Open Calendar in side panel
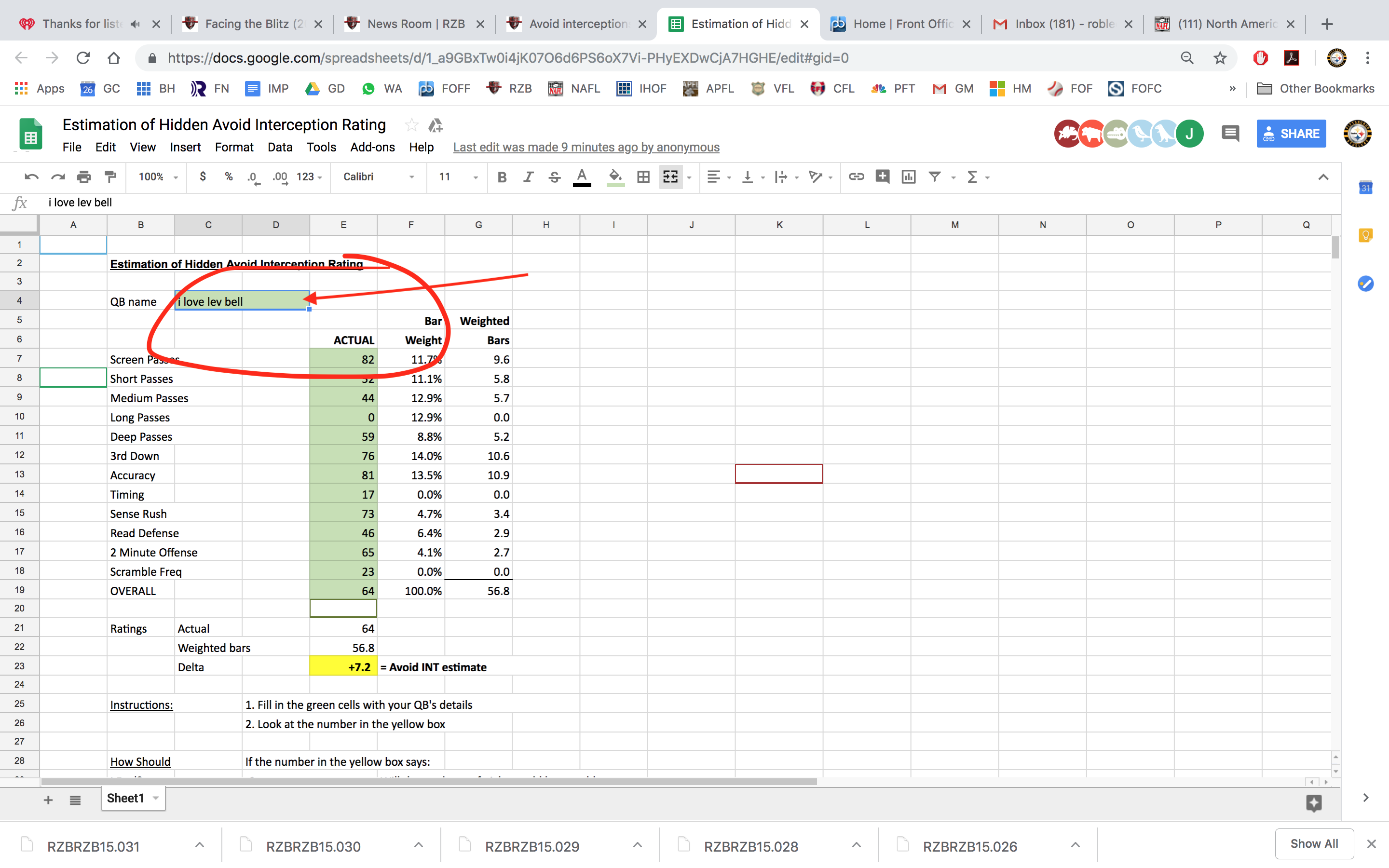The image size is (1389, 868). point(1365,188)
